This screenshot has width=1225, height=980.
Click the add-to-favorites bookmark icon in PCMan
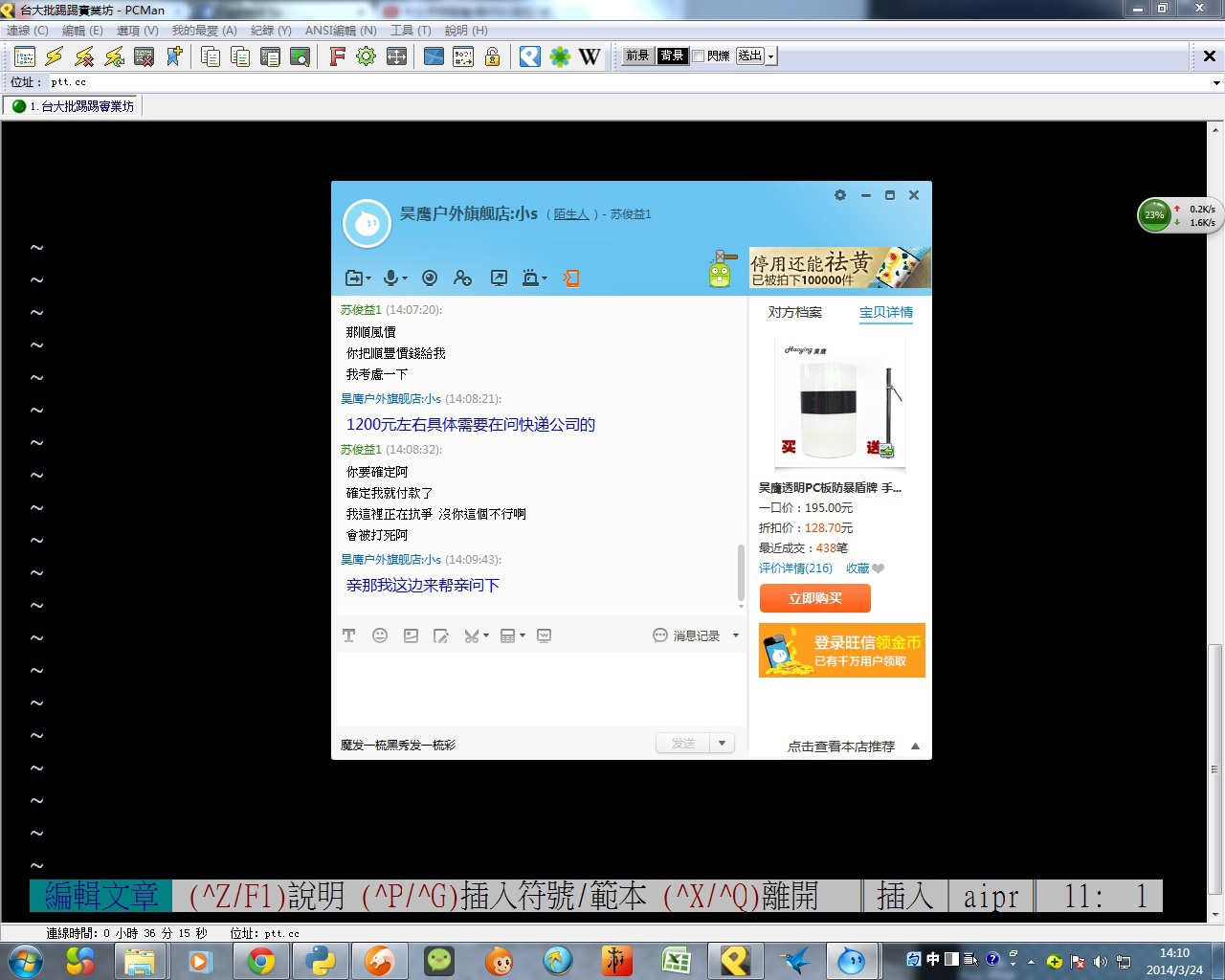coord(174,56)
